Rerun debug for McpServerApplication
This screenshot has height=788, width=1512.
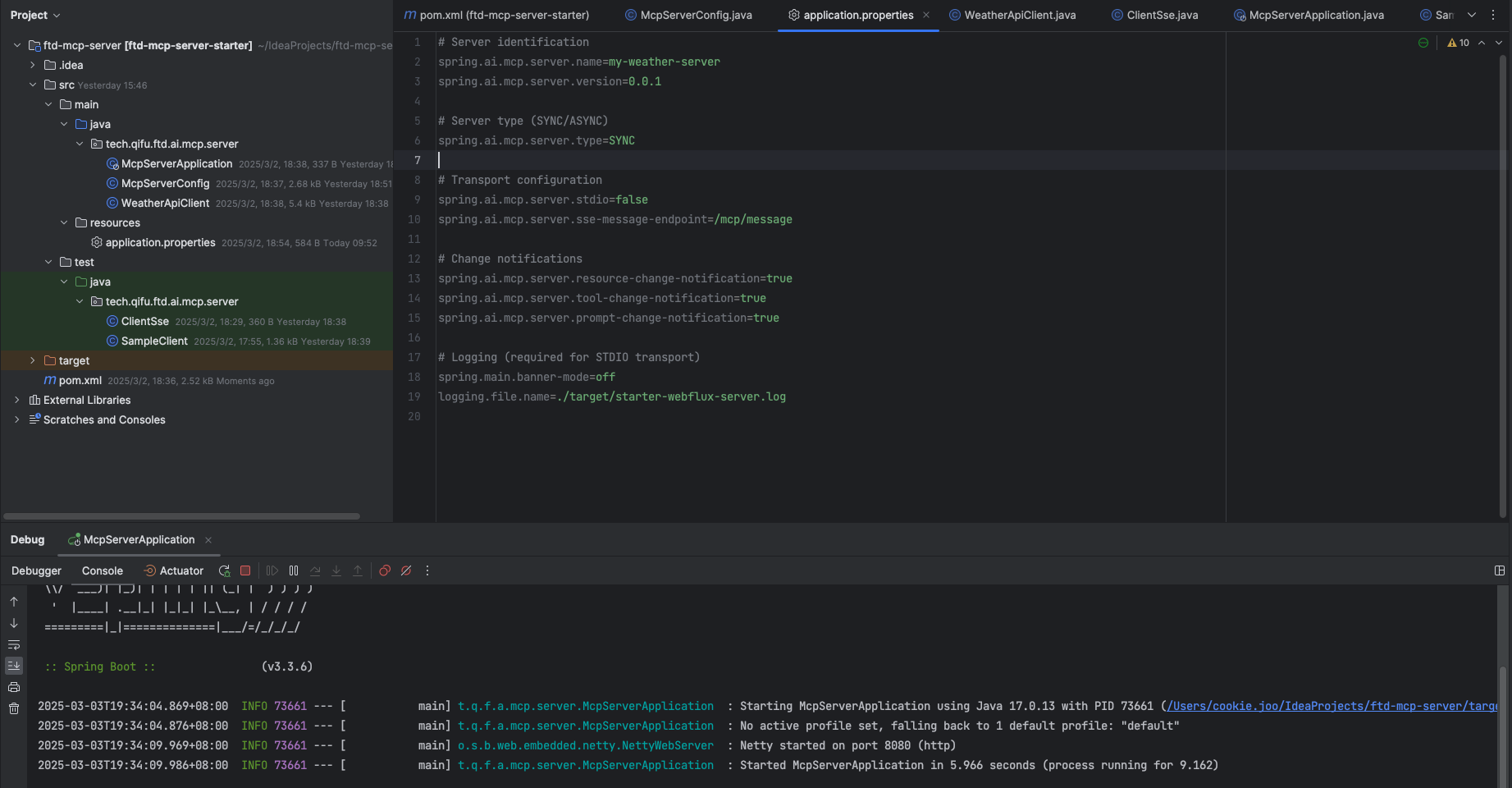click(224, 570)
